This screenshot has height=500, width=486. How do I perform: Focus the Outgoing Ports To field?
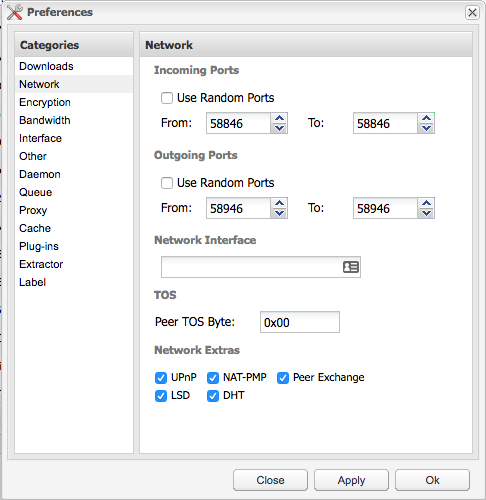click(x=385, y=208)
